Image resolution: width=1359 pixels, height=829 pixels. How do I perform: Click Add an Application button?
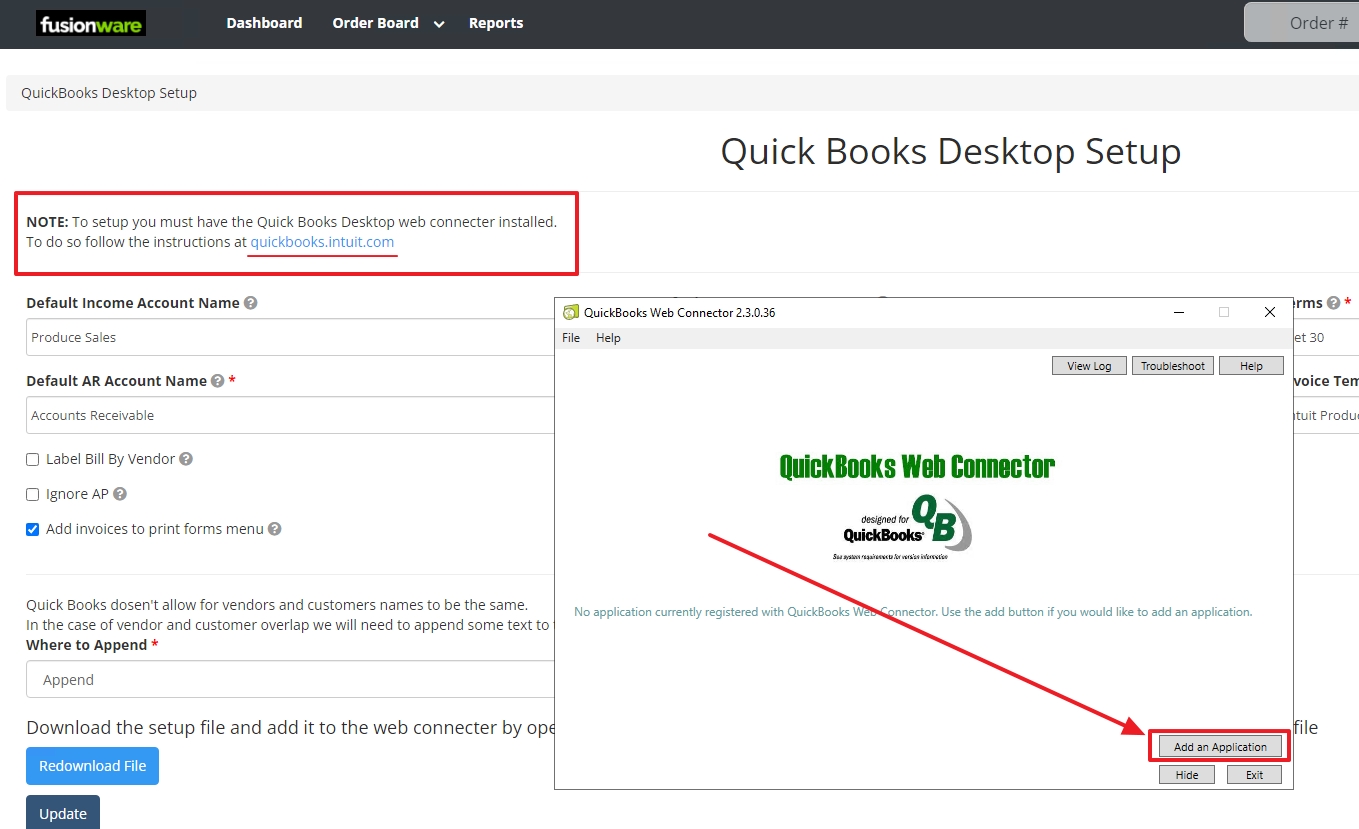(x=1220, y=747)
